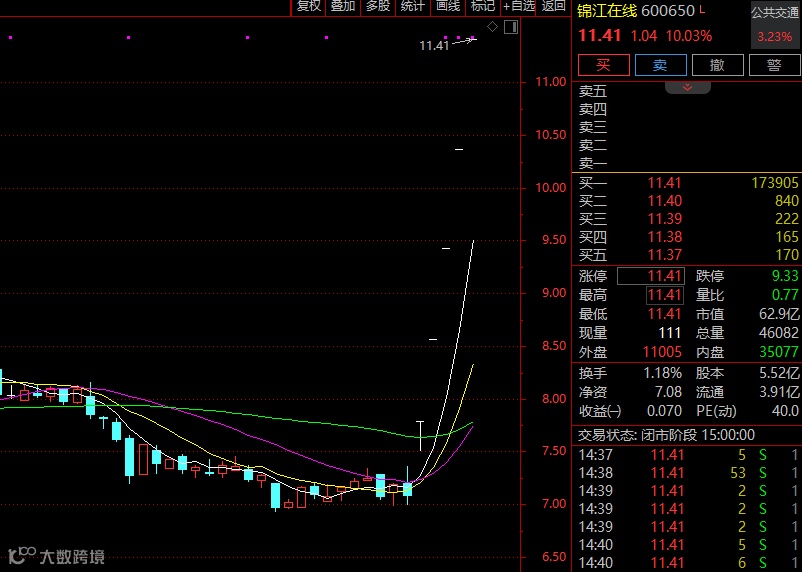Add stock via +自选 button
The height and width of the screenshot is (572, 802).
[519, 6]
